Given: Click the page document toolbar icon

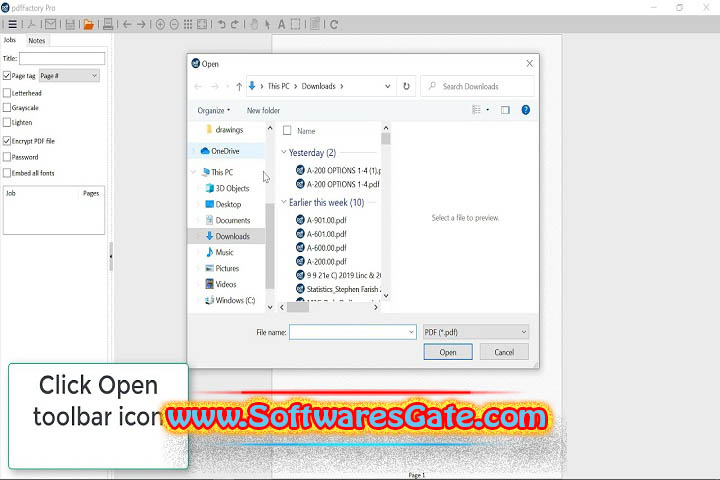Looking at the screenshot, I should click(315, 24).
